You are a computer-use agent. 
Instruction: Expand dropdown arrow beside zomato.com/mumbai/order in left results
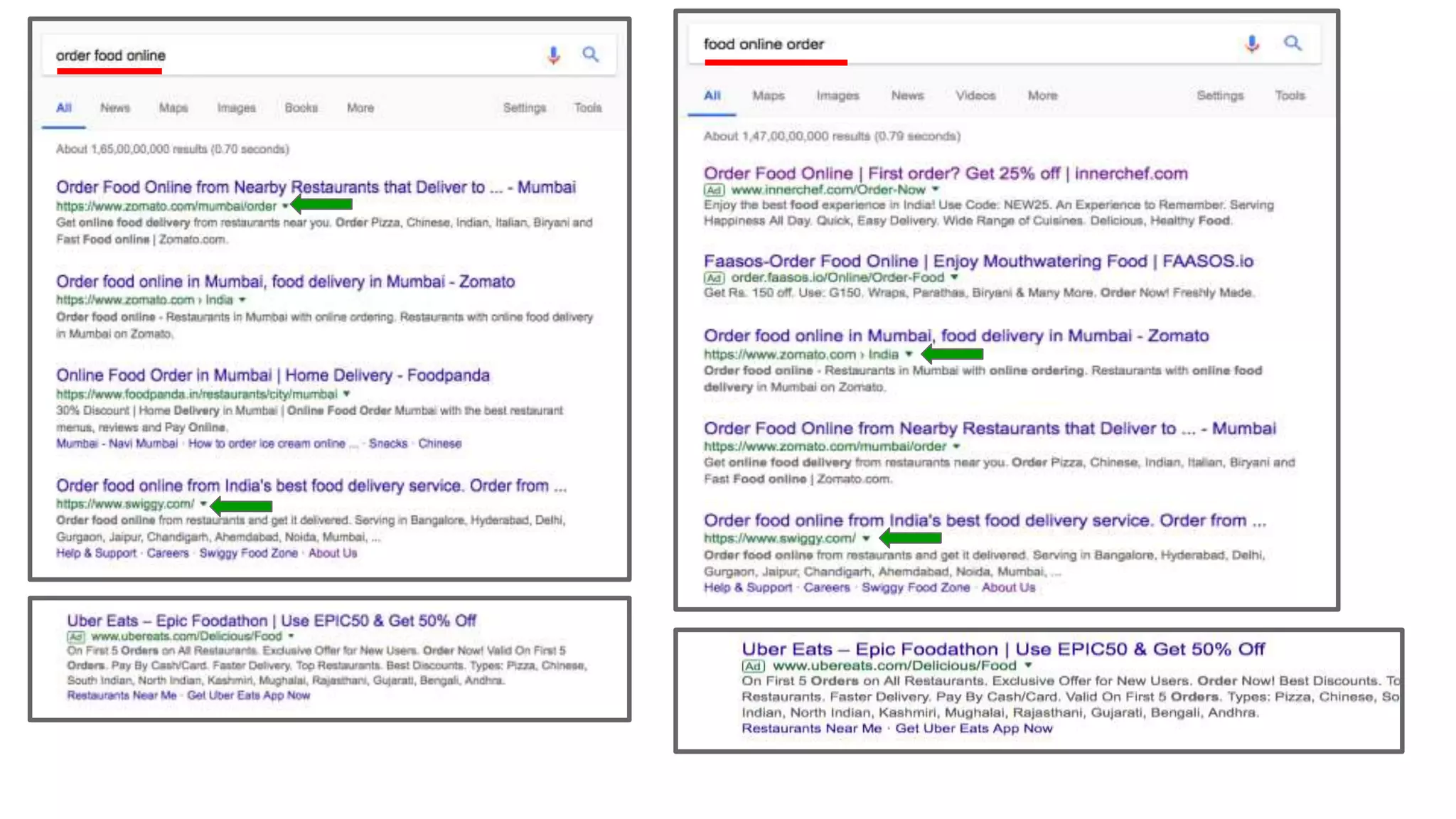(x=285, y=206)
